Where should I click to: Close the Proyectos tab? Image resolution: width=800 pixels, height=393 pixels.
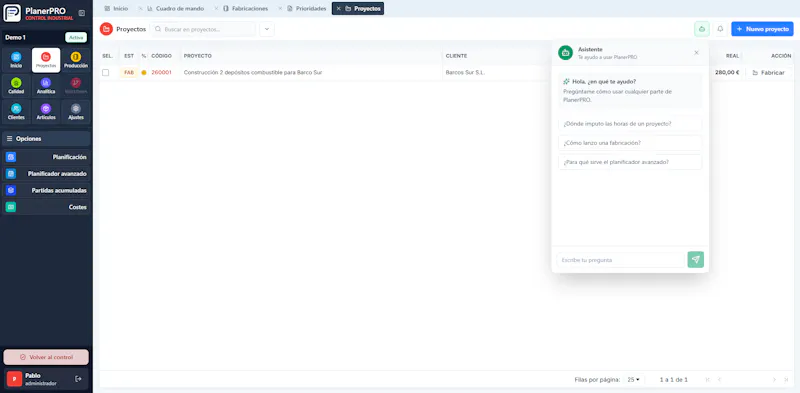[x=338, y=9]
